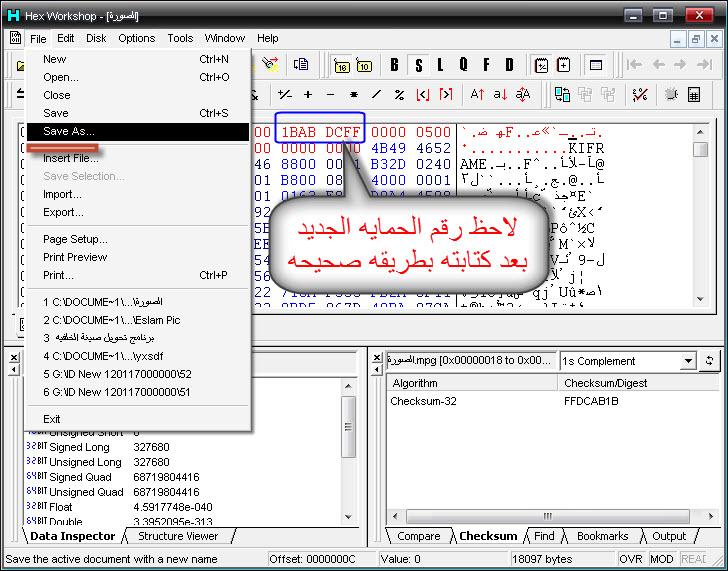This screenshot has width=728, height=571.
Task: Click the divide (/) operation icon
Action: click(377, 95)
